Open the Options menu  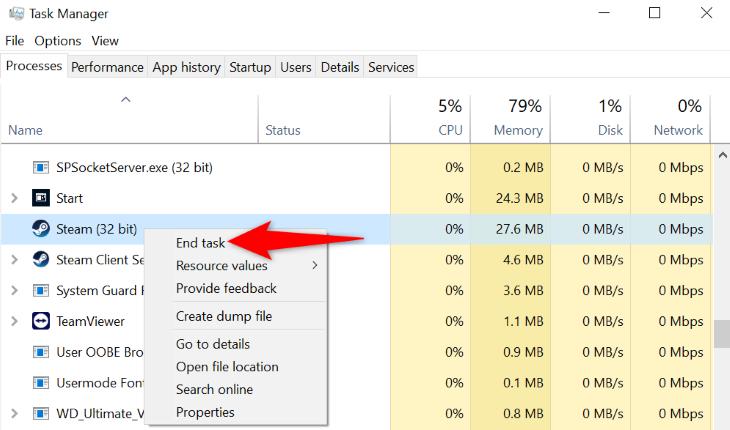(57, 41)
